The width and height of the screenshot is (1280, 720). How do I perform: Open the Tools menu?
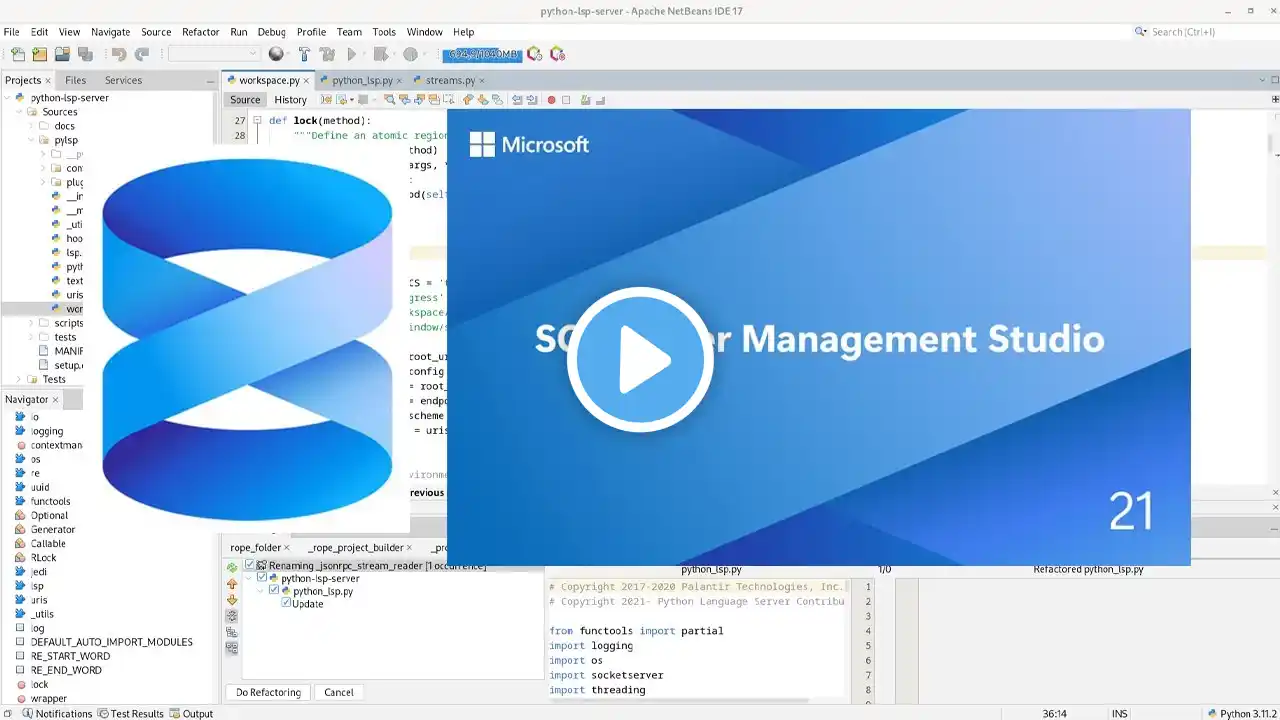coord(384,32)
